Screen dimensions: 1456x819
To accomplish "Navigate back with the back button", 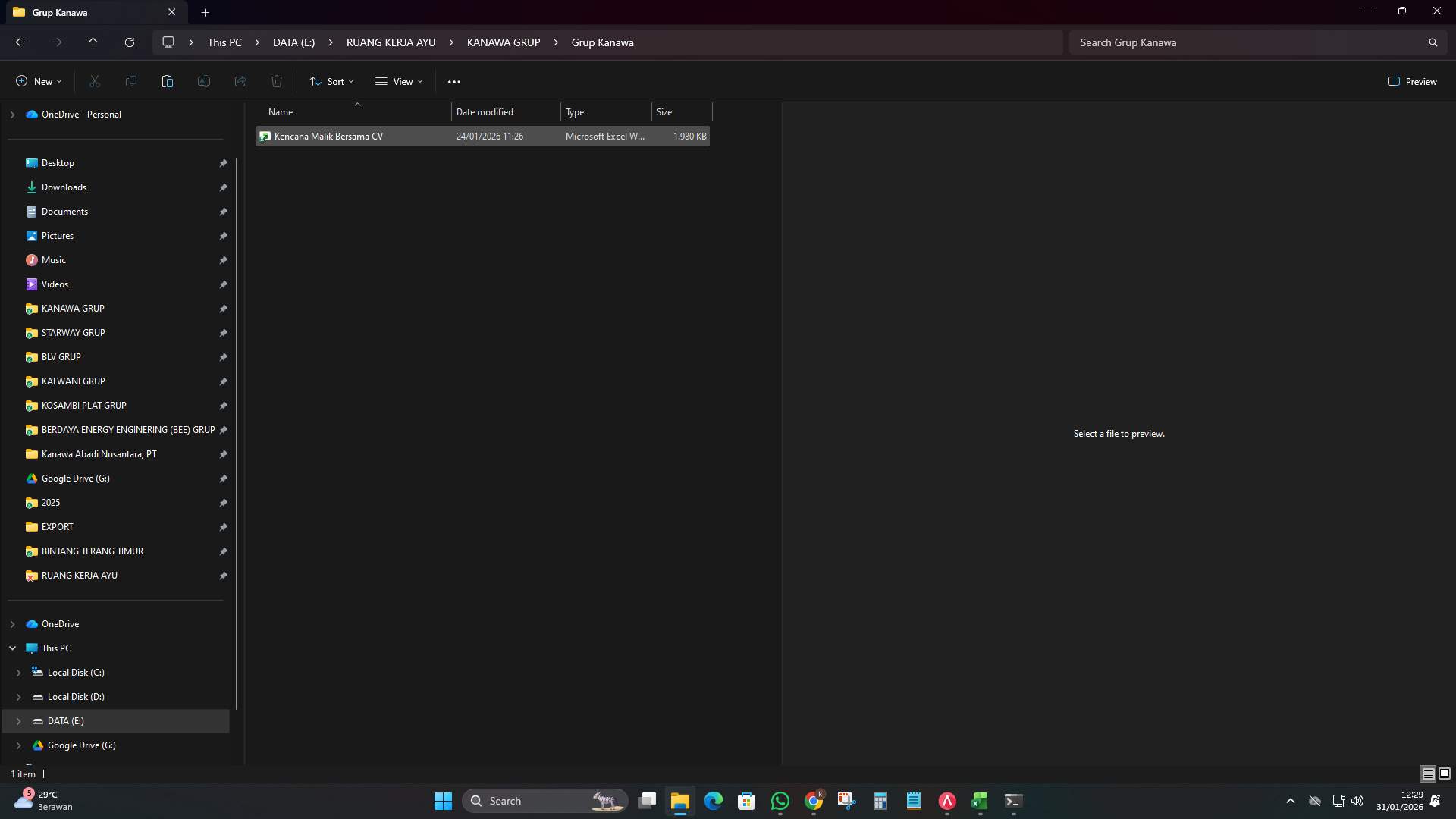I will tap(20, 42).
